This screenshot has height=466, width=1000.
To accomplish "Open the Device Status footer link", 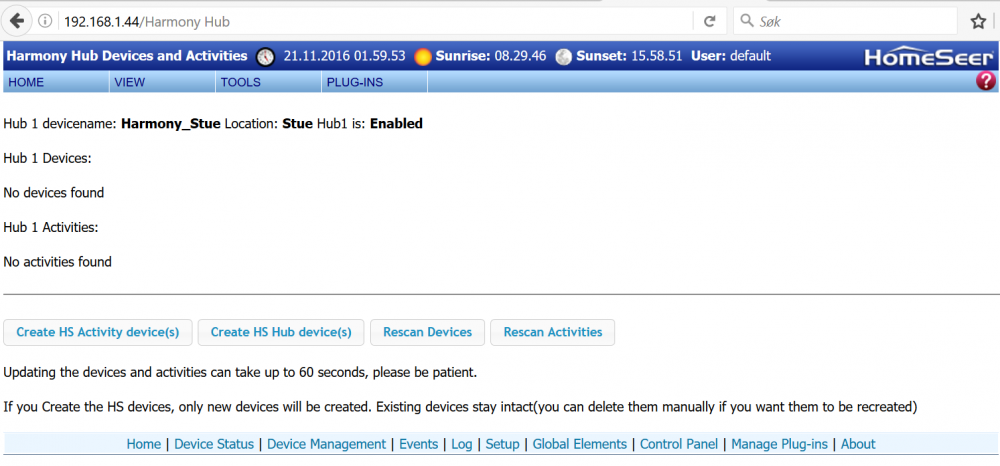I will pos(214,444).
